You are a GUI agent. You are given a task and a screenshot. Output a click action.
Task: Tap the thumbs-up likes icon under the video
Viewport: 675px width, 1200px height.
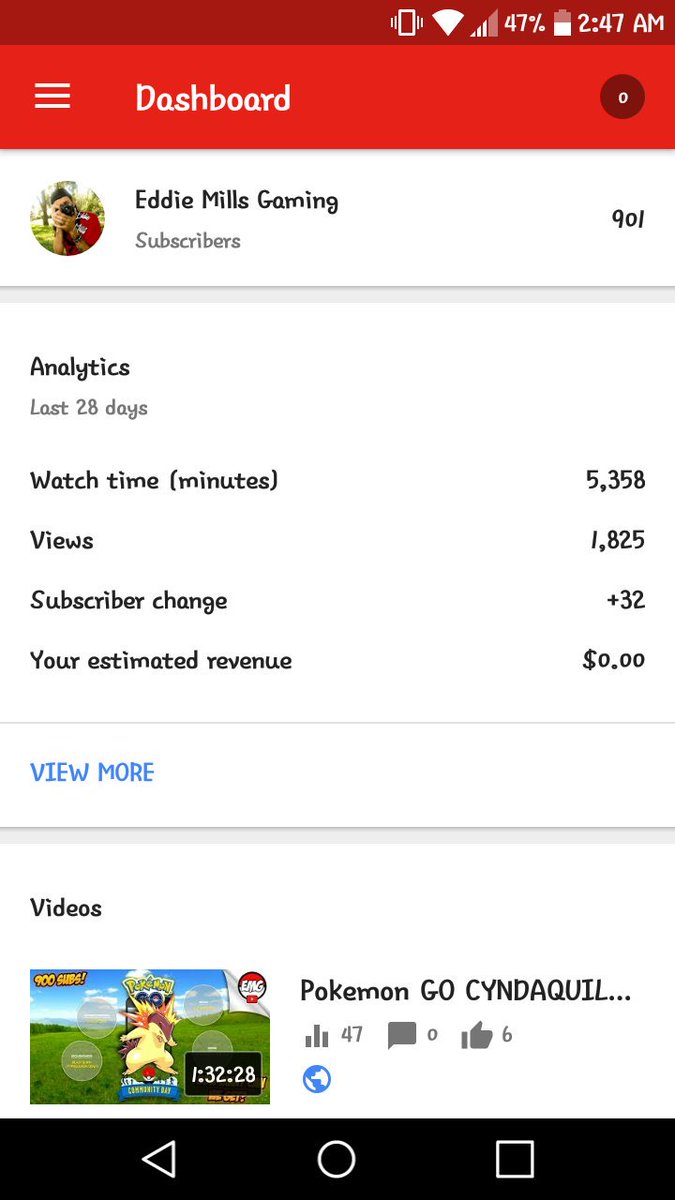(x=477, y=1035)
